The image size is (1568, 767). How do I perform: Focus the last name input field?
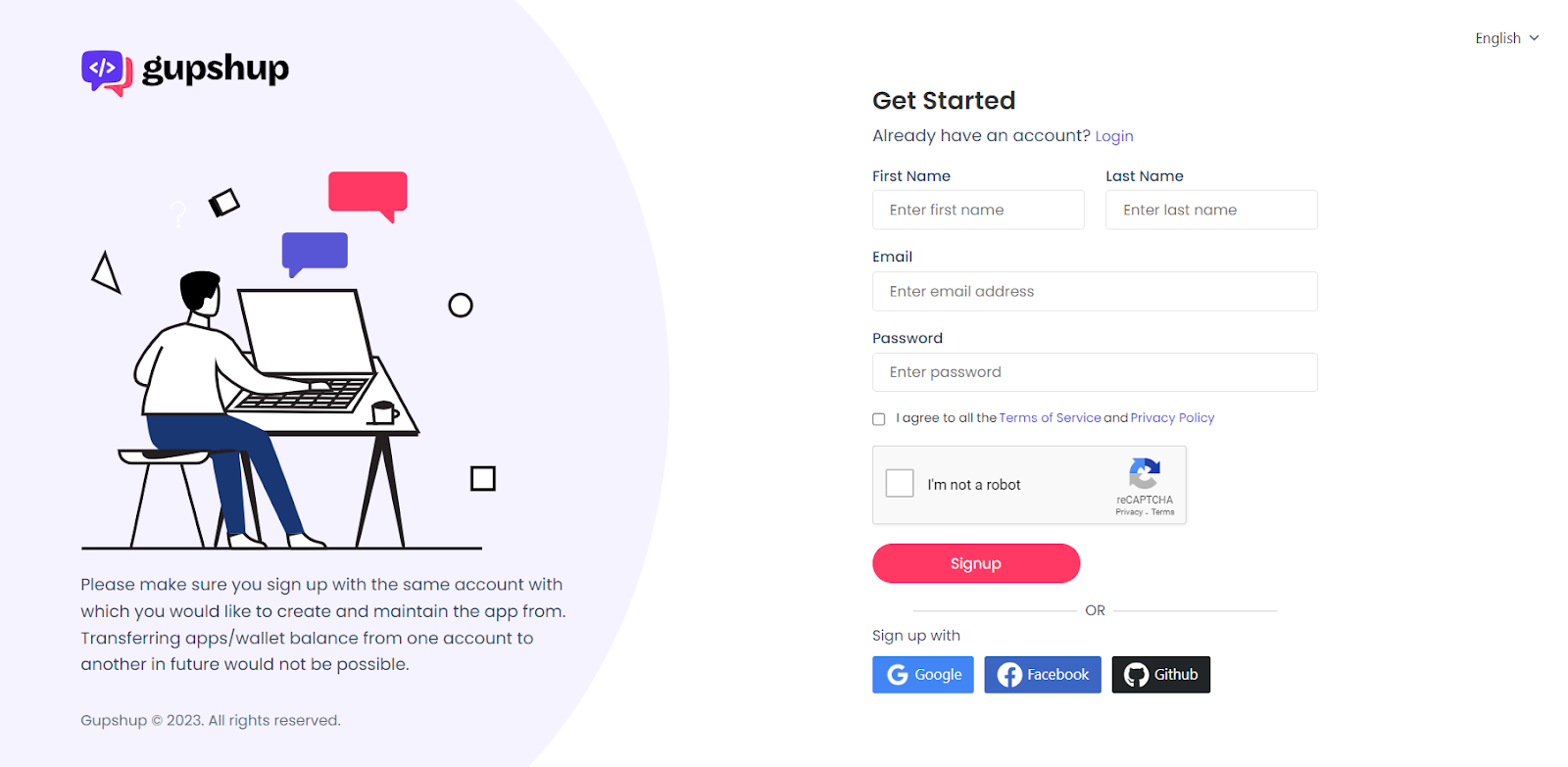click(1211, 211)
